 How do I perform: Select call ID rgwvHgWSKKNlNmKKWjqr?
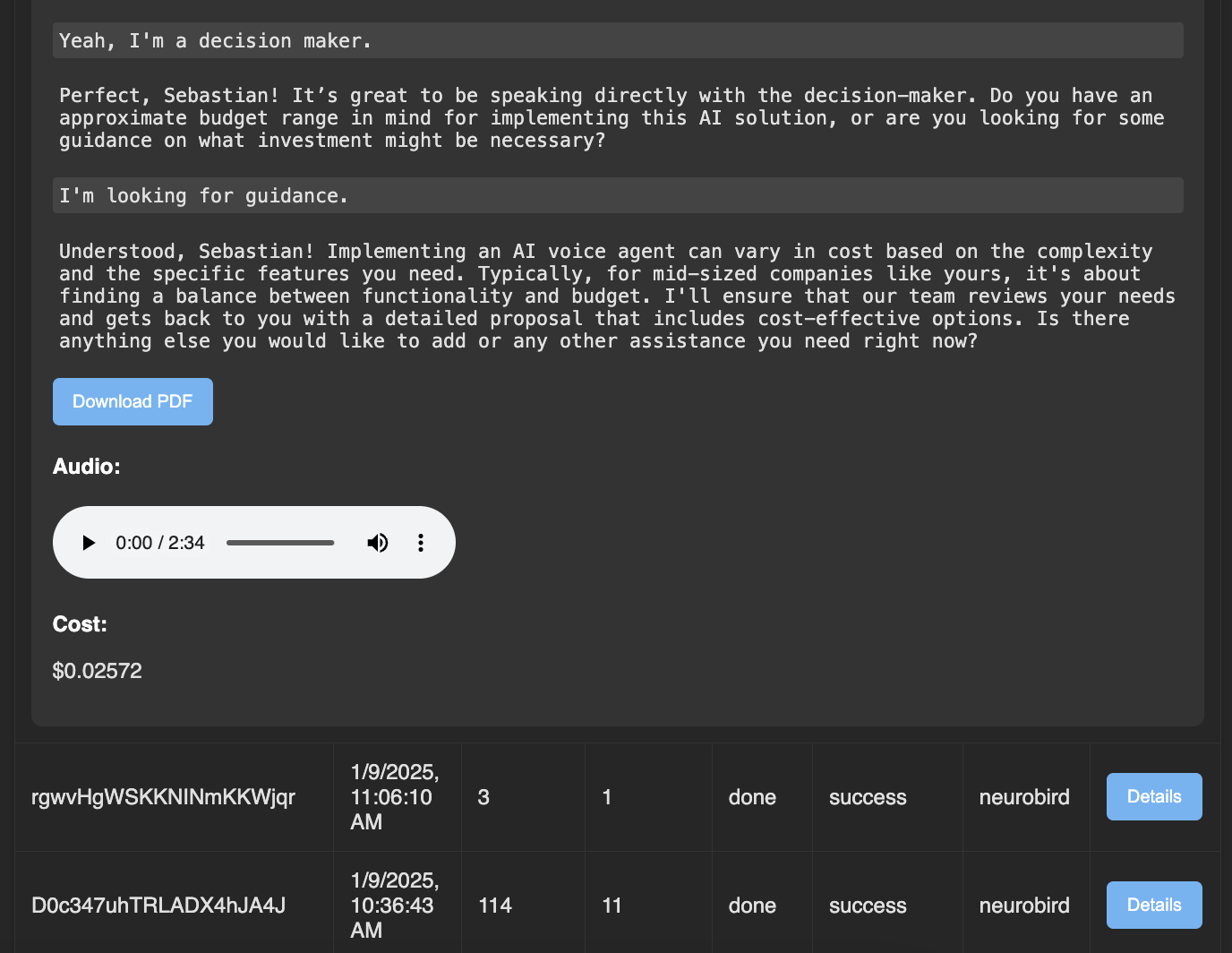point(163,797)
